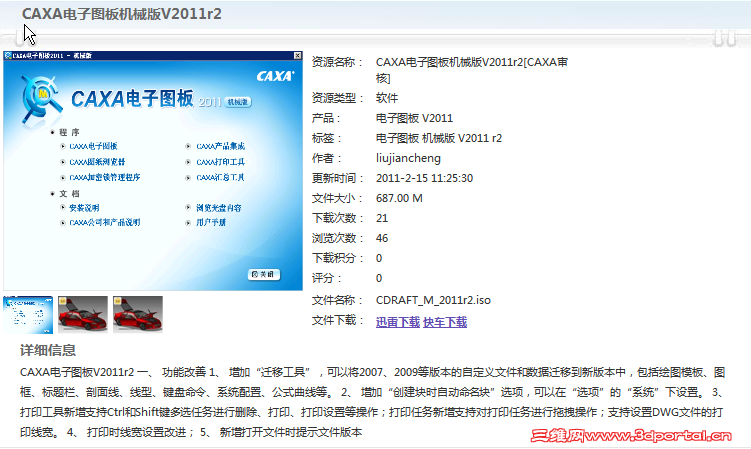This screenshot has width=751, height=449.
Task: Click the CAXA magnifier logo in installer image
Action: (41, 100)
